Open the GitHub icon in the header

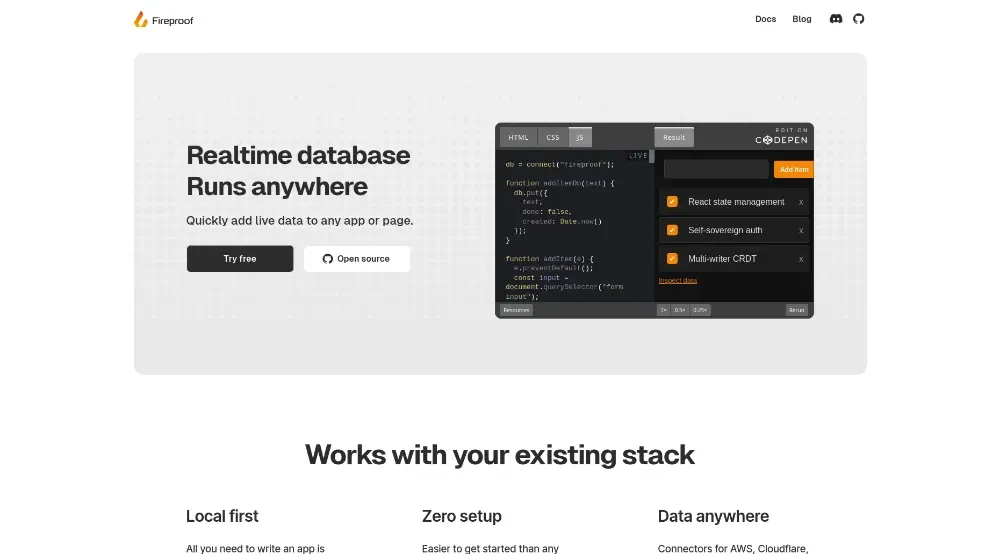pos(858,19)
